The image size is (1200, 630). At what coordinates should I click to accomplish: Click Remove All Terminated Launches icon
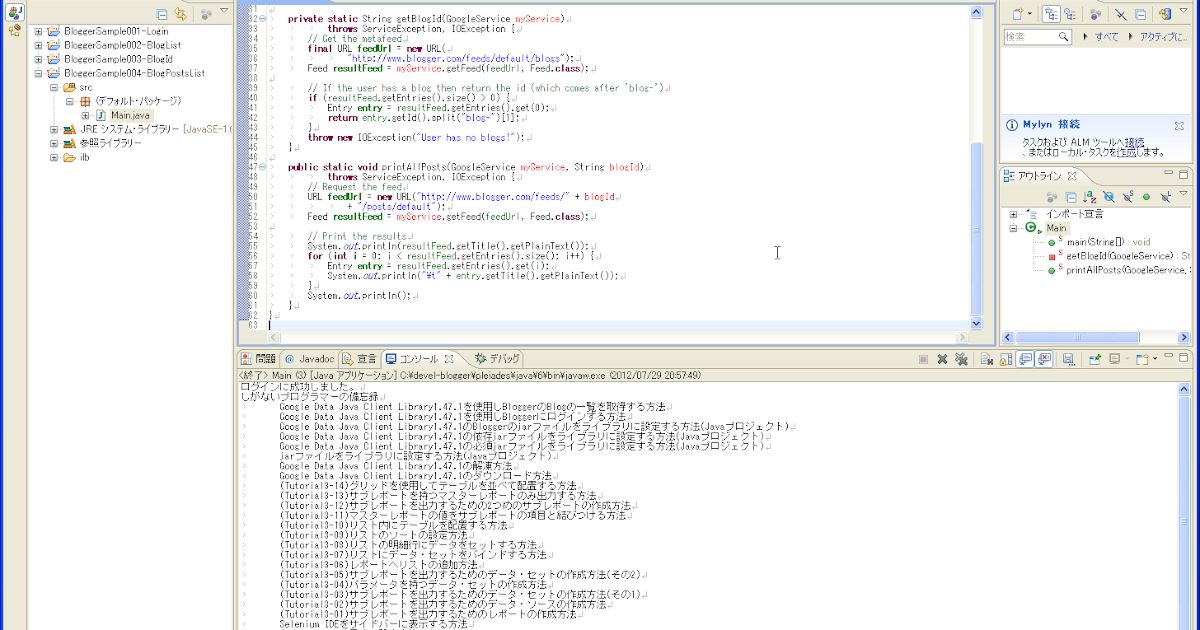tap(961, 359)
